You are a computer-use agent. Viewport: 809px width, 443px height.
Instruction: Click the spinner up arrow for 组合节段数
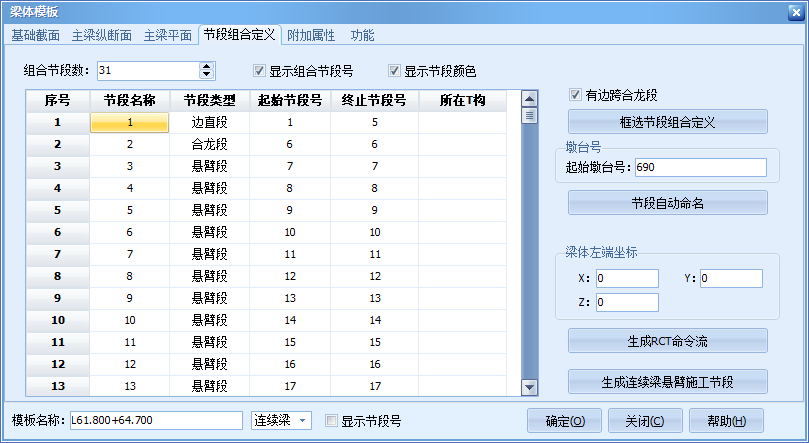pyautogui.click(x=207, y=66)
